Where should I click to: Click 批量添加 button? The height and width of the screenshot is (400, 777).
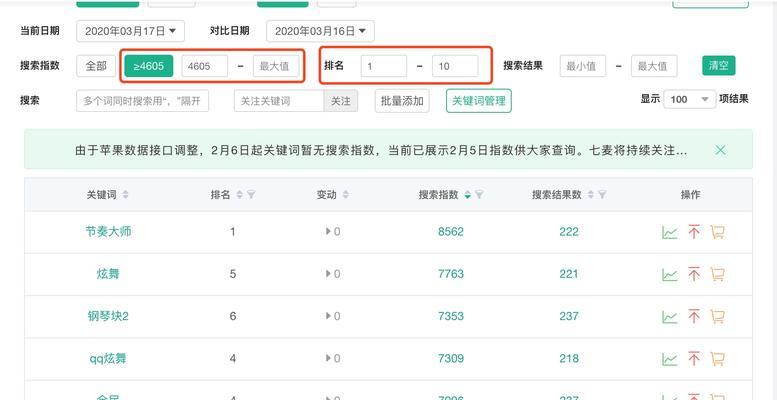(402, 101)
